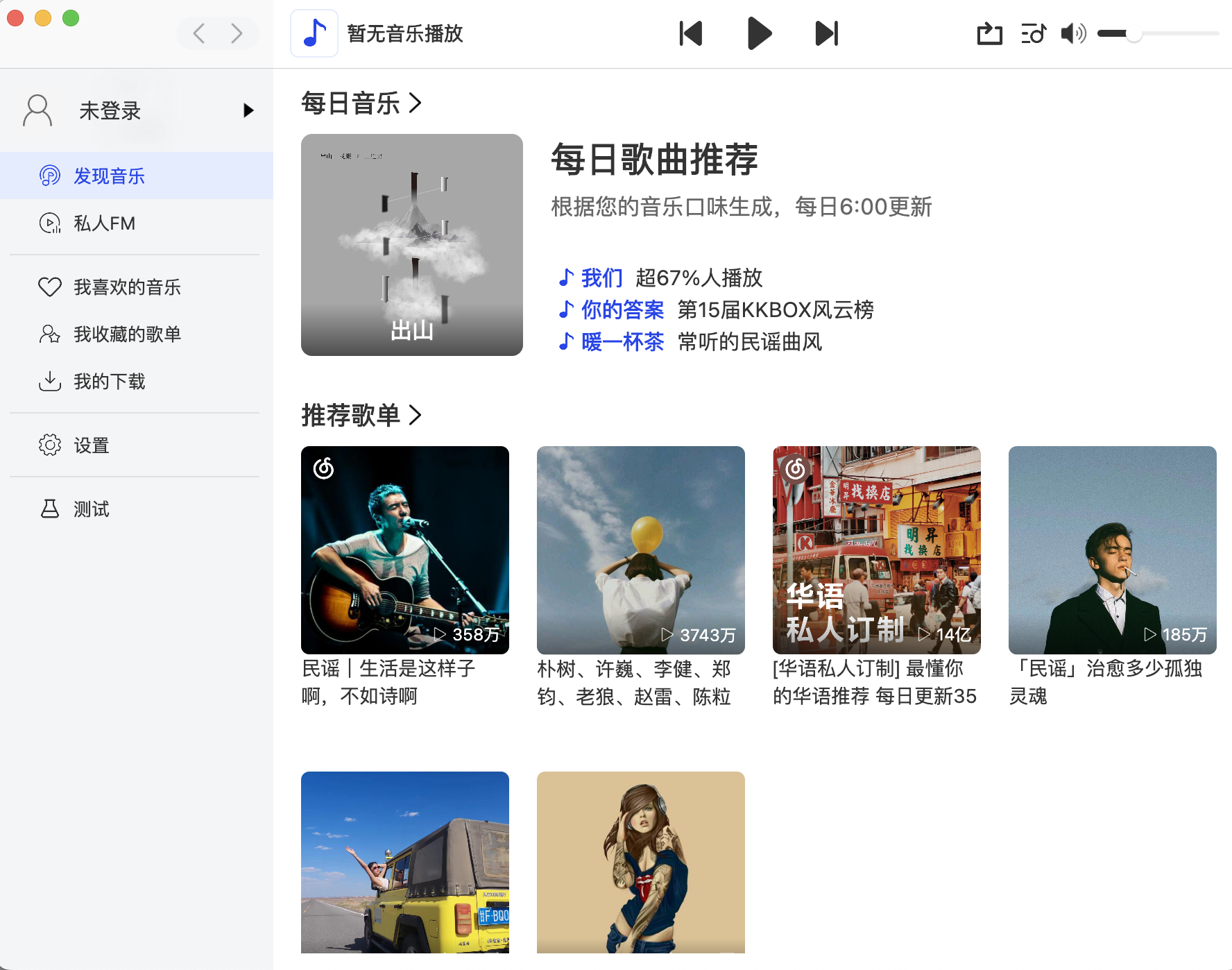This screenshot has width=1232, height=970.
Task: Click the title 朴树、许巍、李健
Action: [634, 682]
